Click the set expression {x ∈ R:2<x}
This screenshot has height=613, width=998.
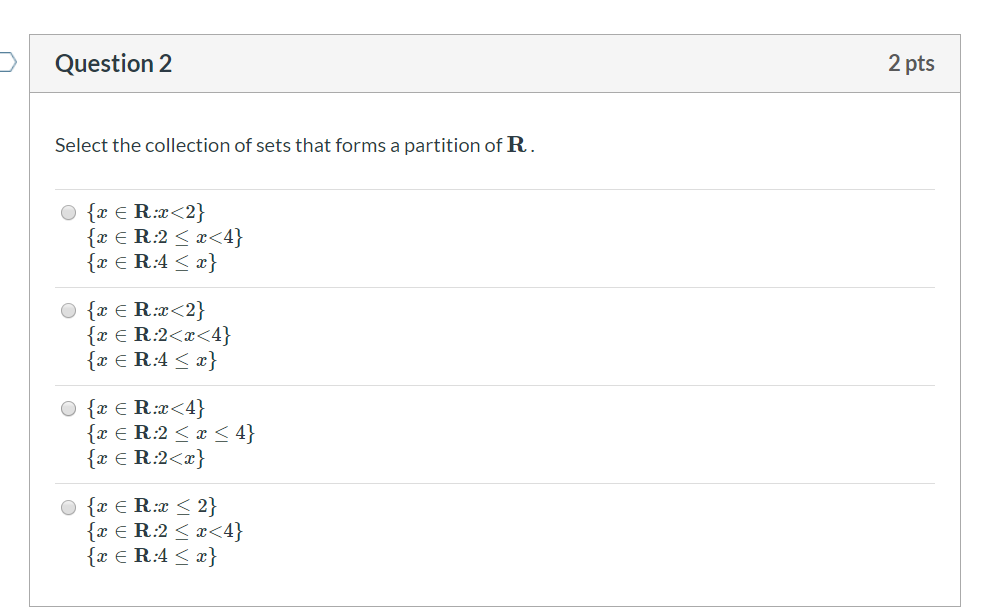coord(145,458)
